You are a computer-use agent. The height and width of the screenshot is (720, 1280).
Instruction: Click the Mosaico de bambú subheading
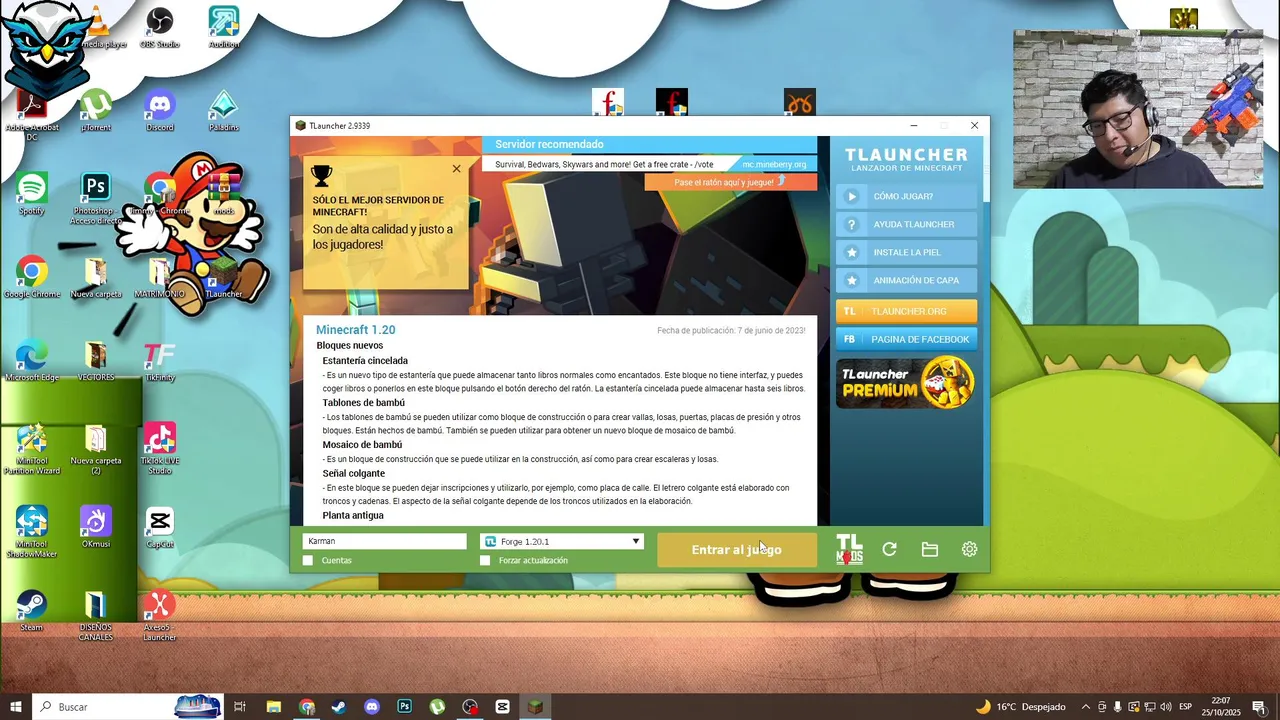tap(362, 444)
